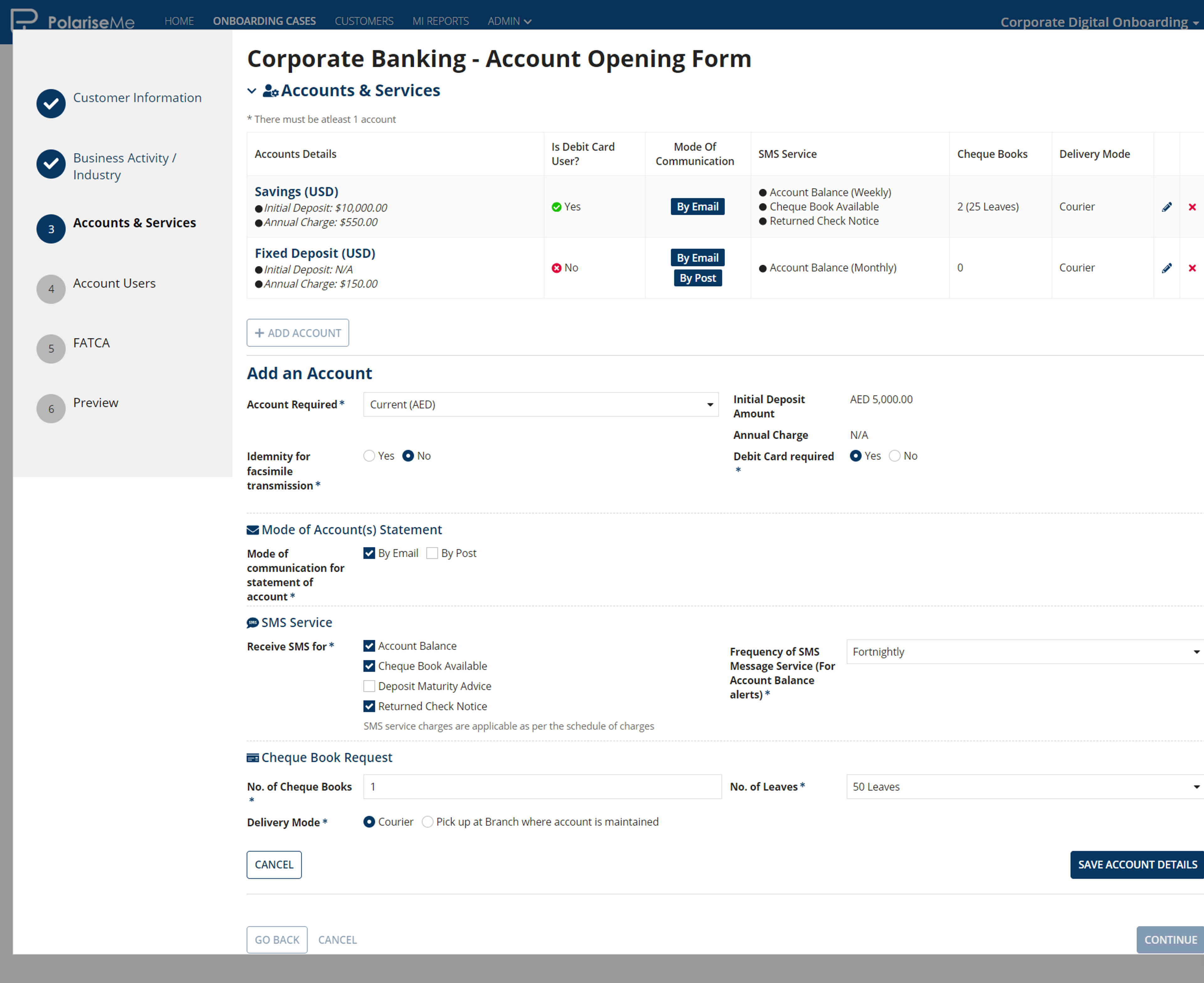Click the envelope icon beside Mode of Statement
1204x983 pixels.
(252, 530)
